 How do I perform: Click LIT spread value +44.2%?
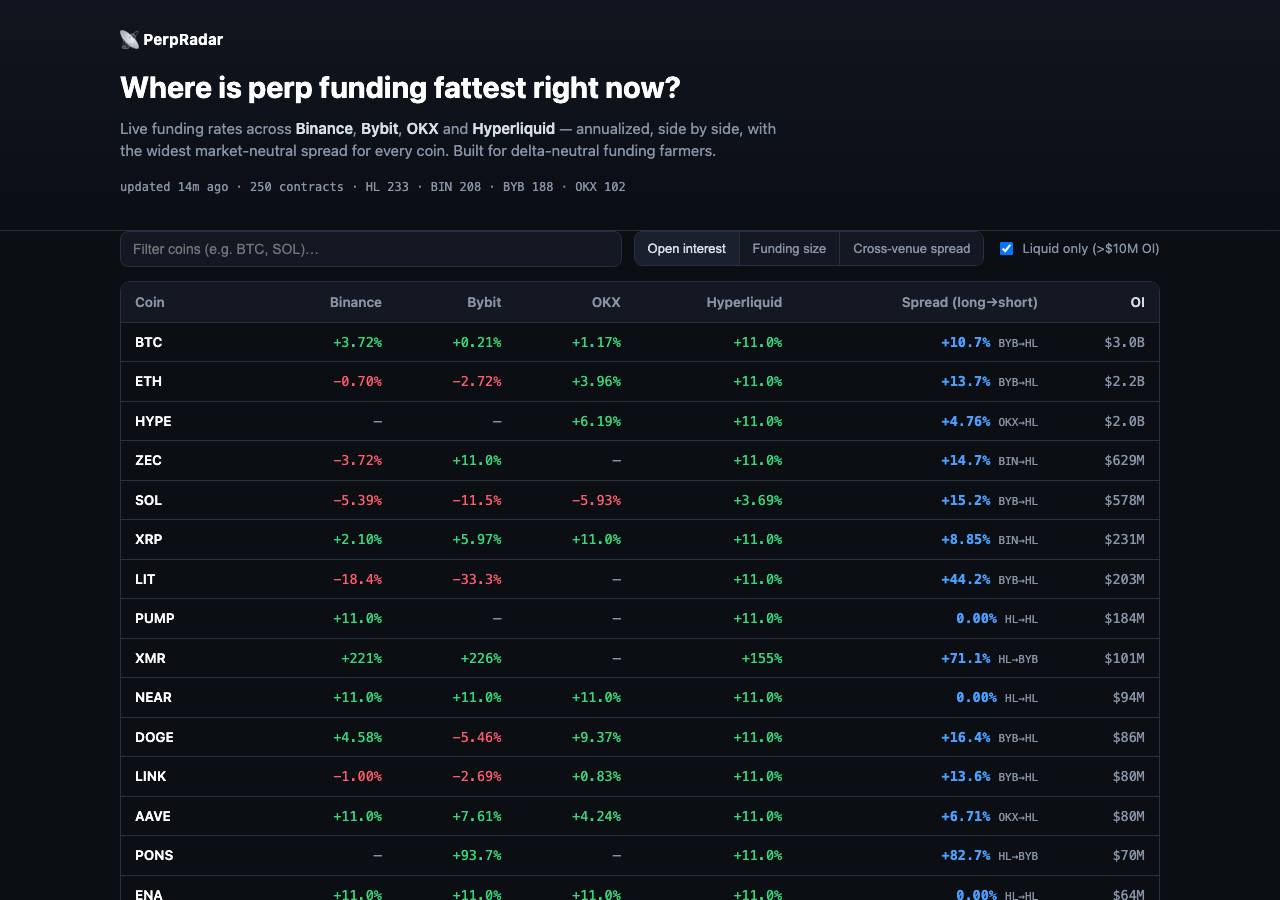coord(966,579)
